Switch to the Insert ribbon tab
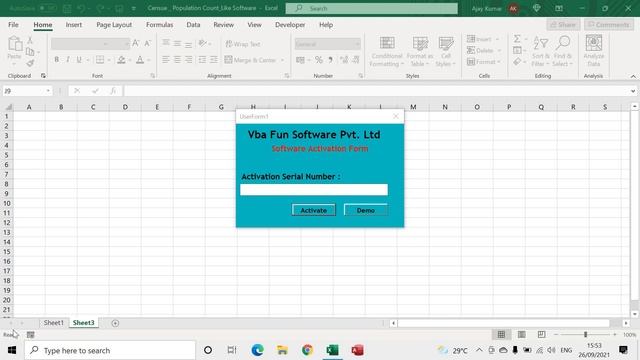640x360 pixels. click(x=74, y=25)
